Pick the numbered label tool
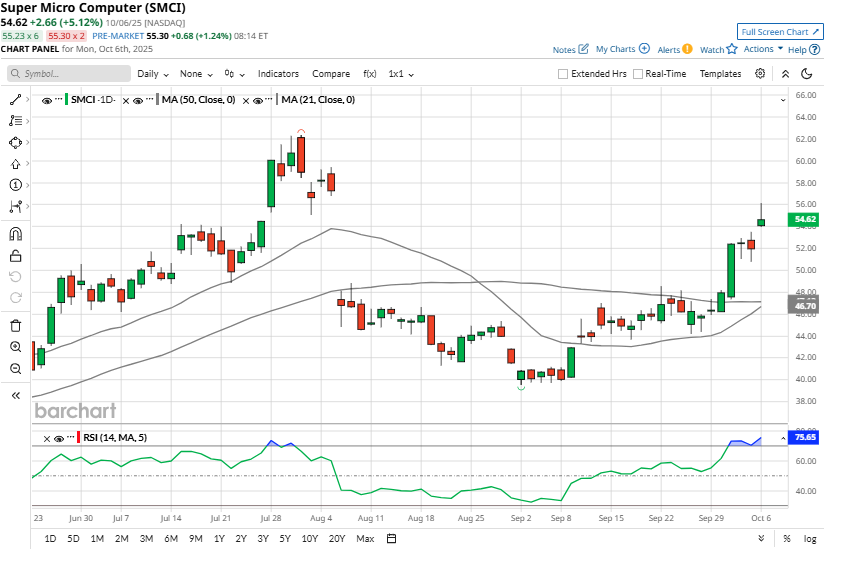Screen dimensions: 852x583 [x=15, y=185]
